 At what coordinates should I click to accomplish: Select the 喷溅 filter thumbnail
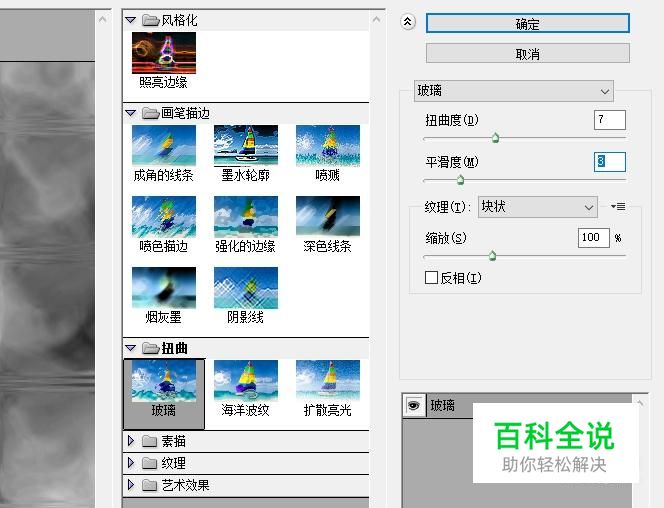[x=328, y=145]
